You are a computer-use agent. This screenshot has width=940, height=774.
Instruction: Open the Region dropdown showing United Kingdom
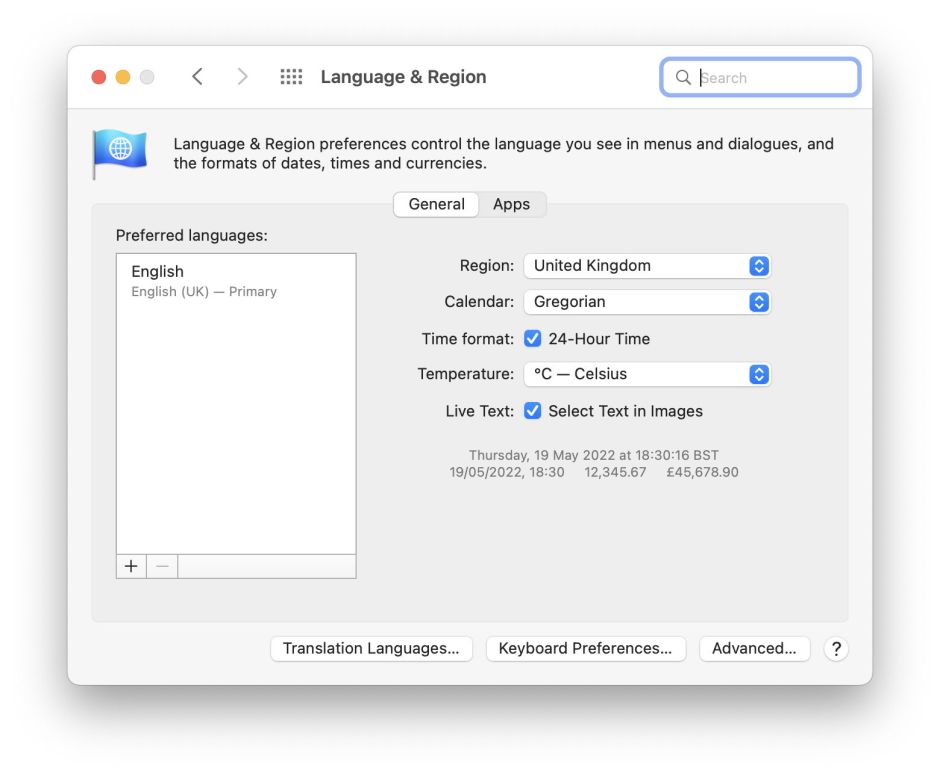pyautogui.click(x=647, y=266)
